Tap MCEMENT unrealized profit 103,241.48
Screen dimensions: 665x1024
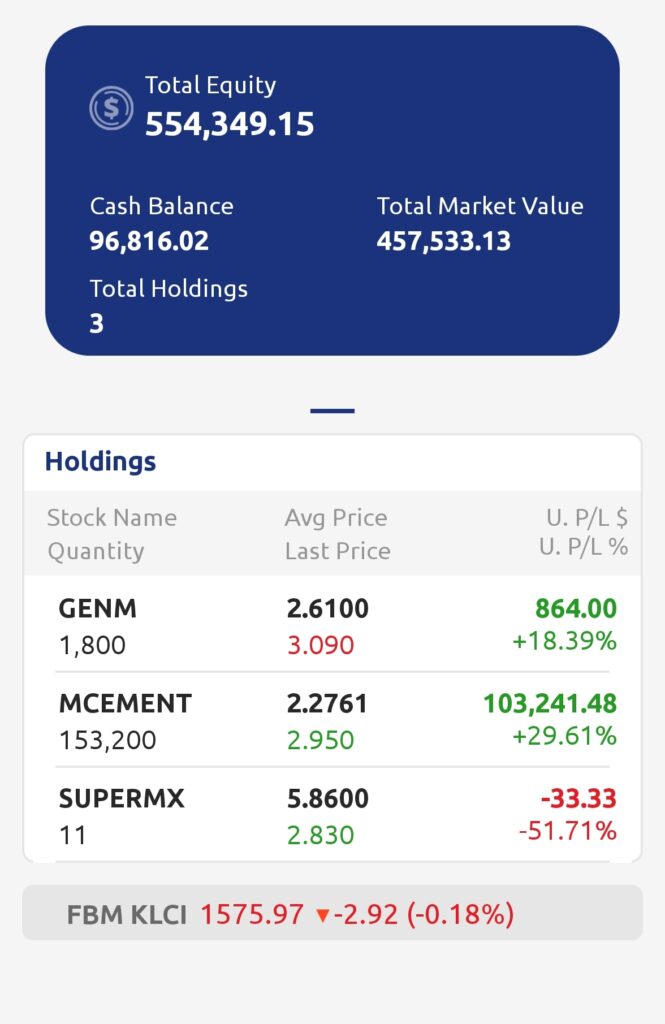coord(550,703)
